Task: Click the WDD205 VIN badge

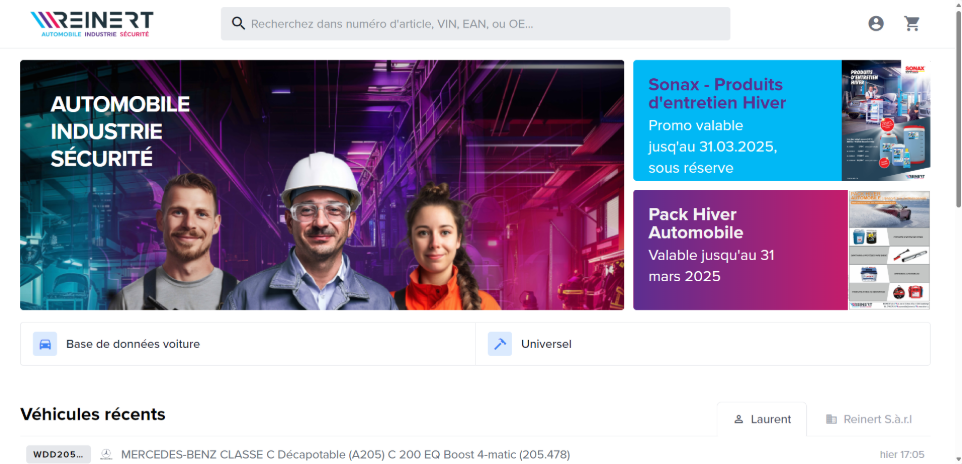Action: (58, 455)
